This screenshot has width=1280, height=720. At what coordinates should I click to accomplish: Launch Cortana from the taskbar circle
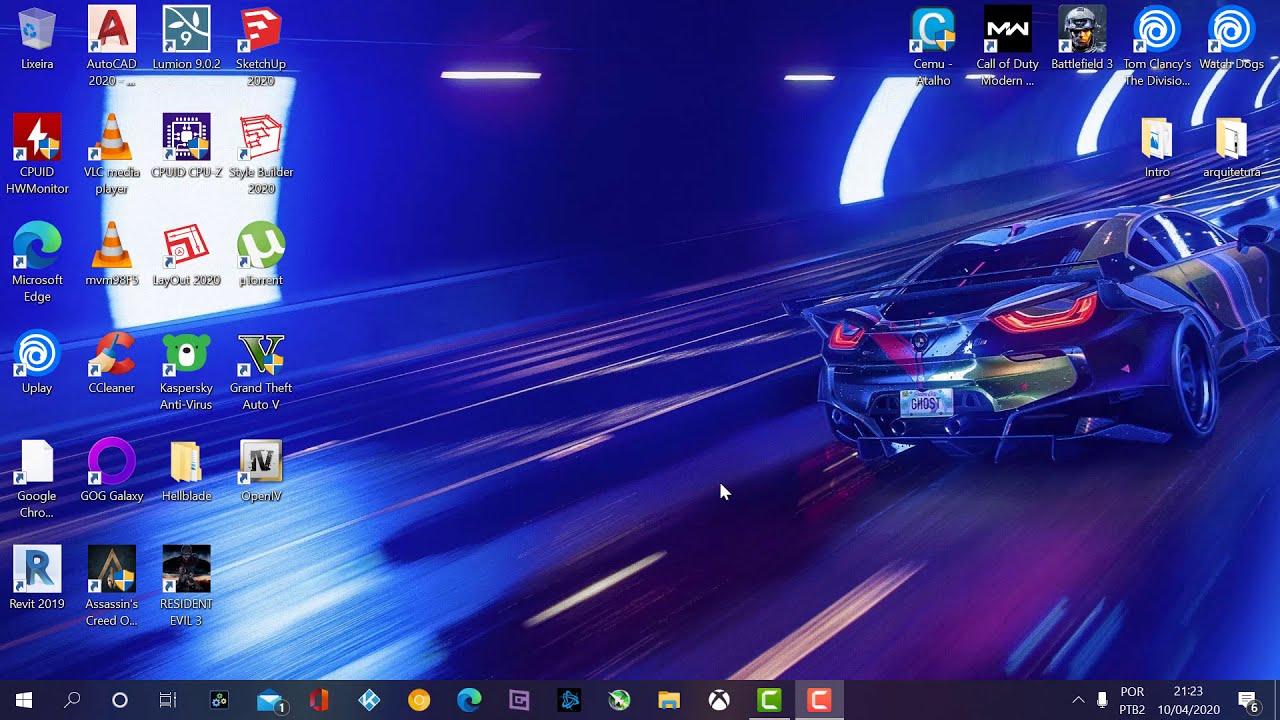click(x=120, y=700)
